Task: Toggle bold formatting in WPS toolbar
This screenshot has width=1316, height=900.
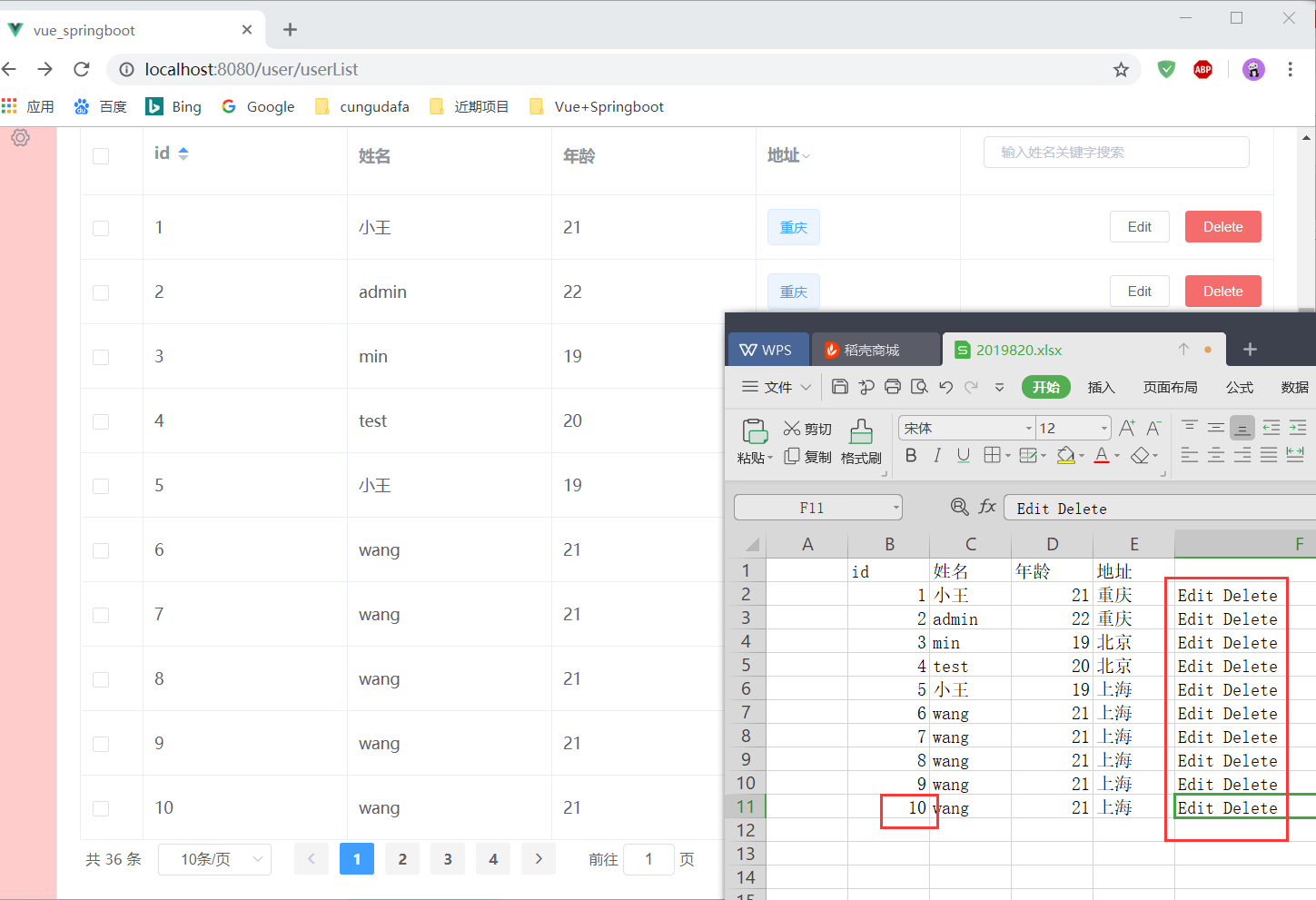Action: coord(911,456)
